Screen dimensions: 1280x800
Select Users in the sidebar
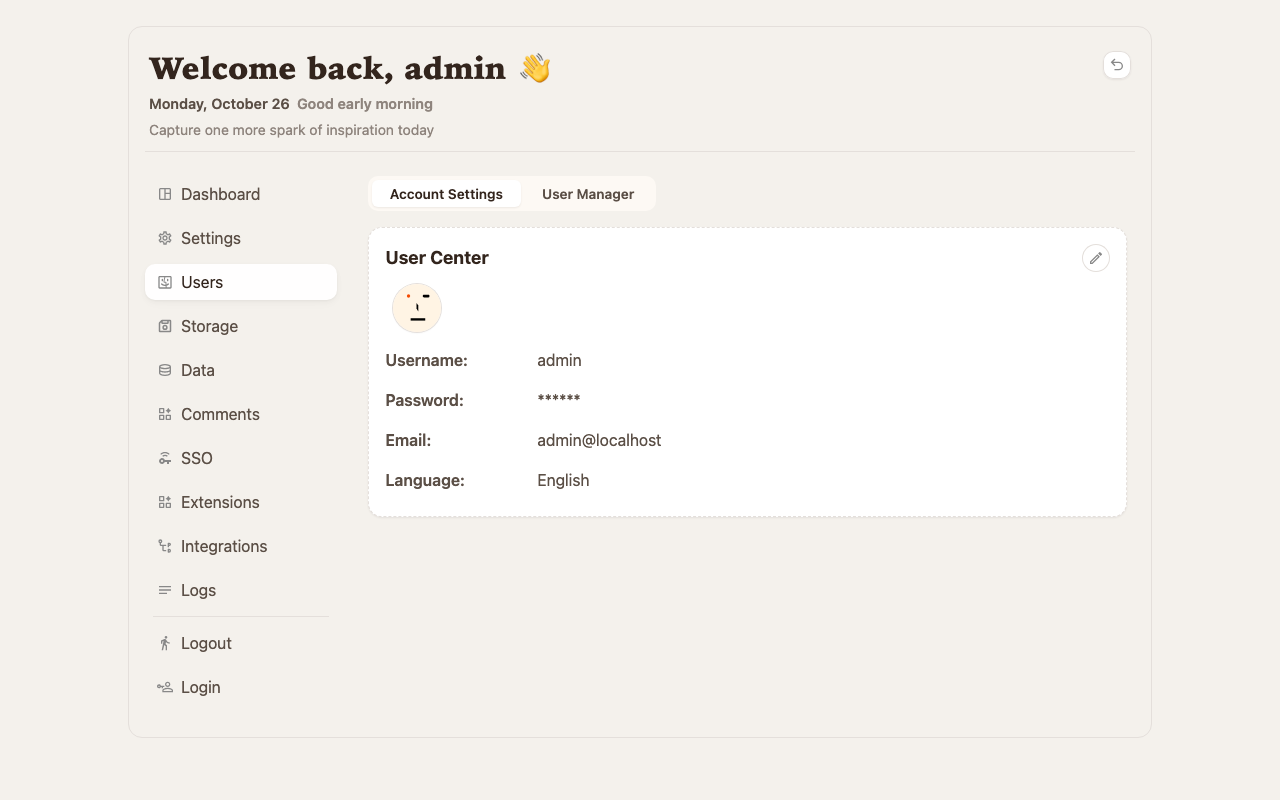coord(241,282)
